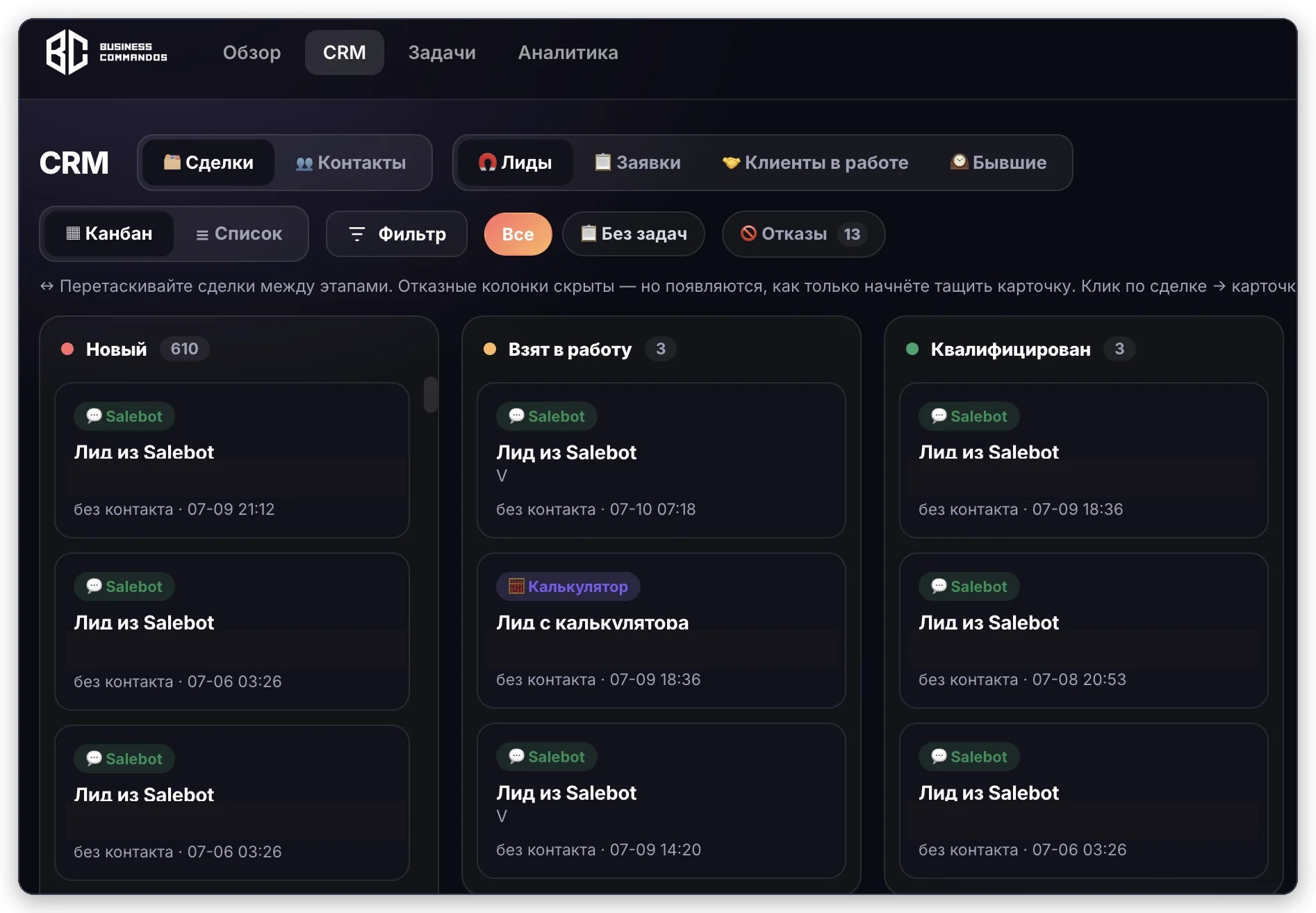Click the prohibited icon in Отказы

[748, 233]
